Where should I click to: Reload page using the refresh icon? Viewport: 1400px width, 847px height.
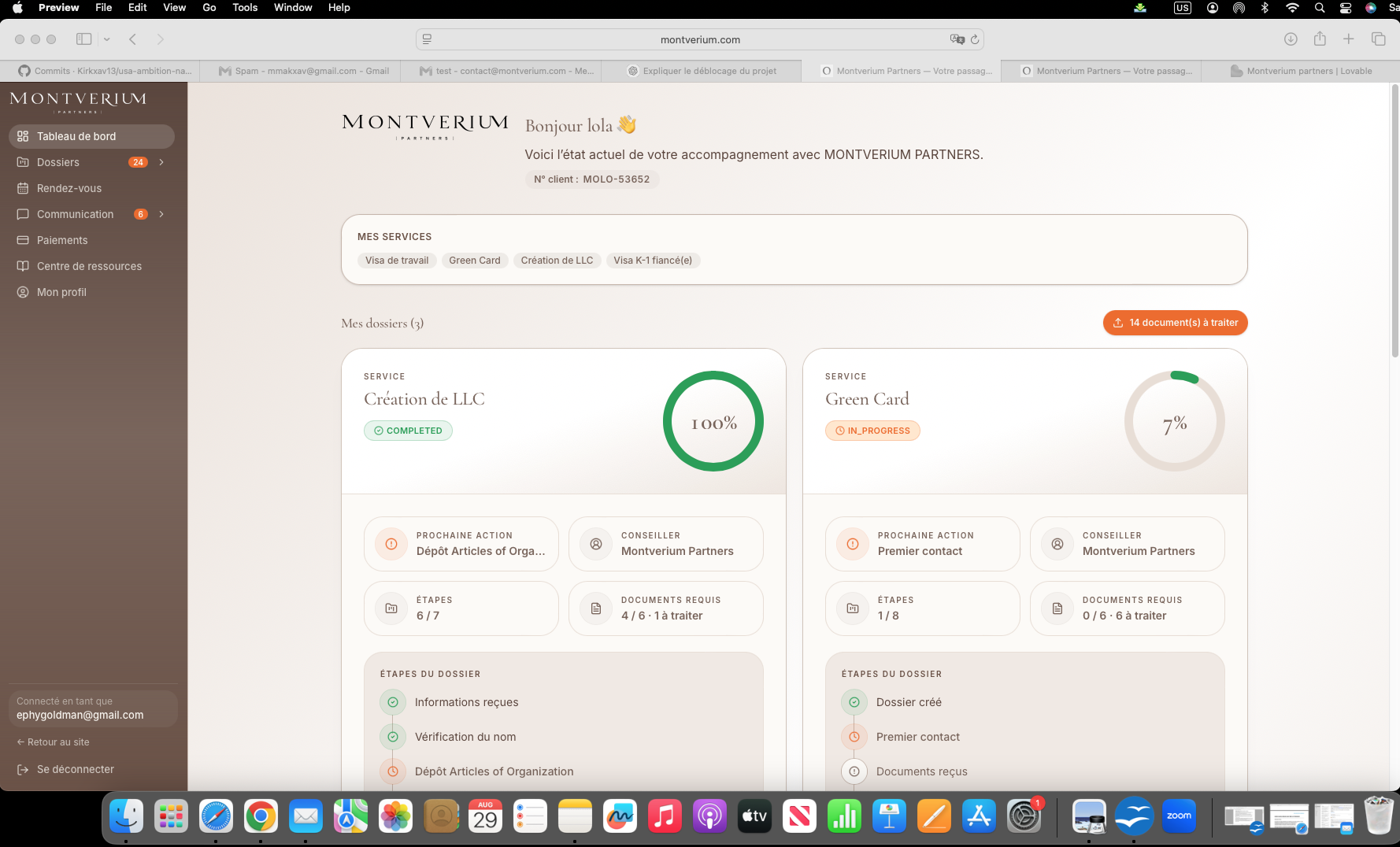tap(975, 39)
